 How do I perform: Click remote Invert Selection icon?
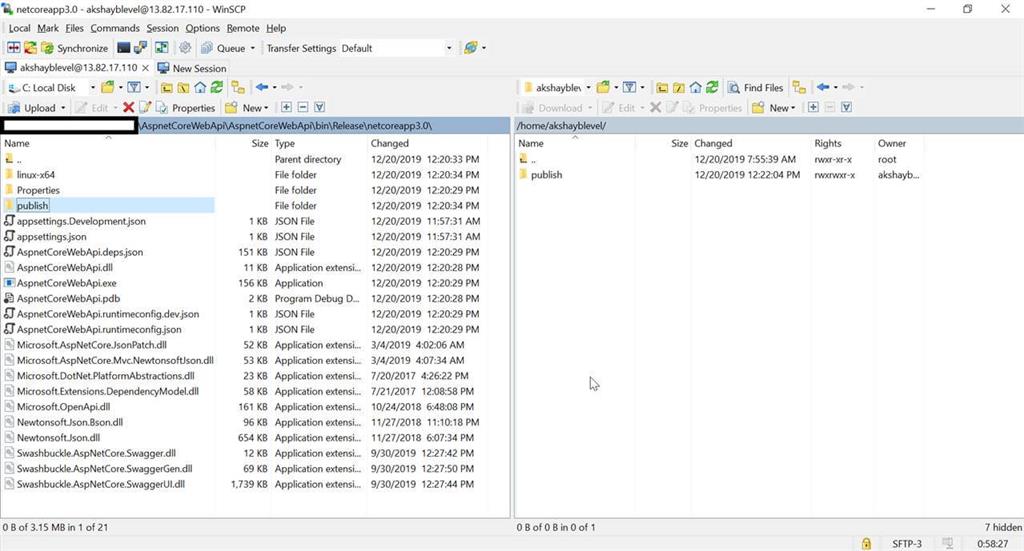coord(846,108)
